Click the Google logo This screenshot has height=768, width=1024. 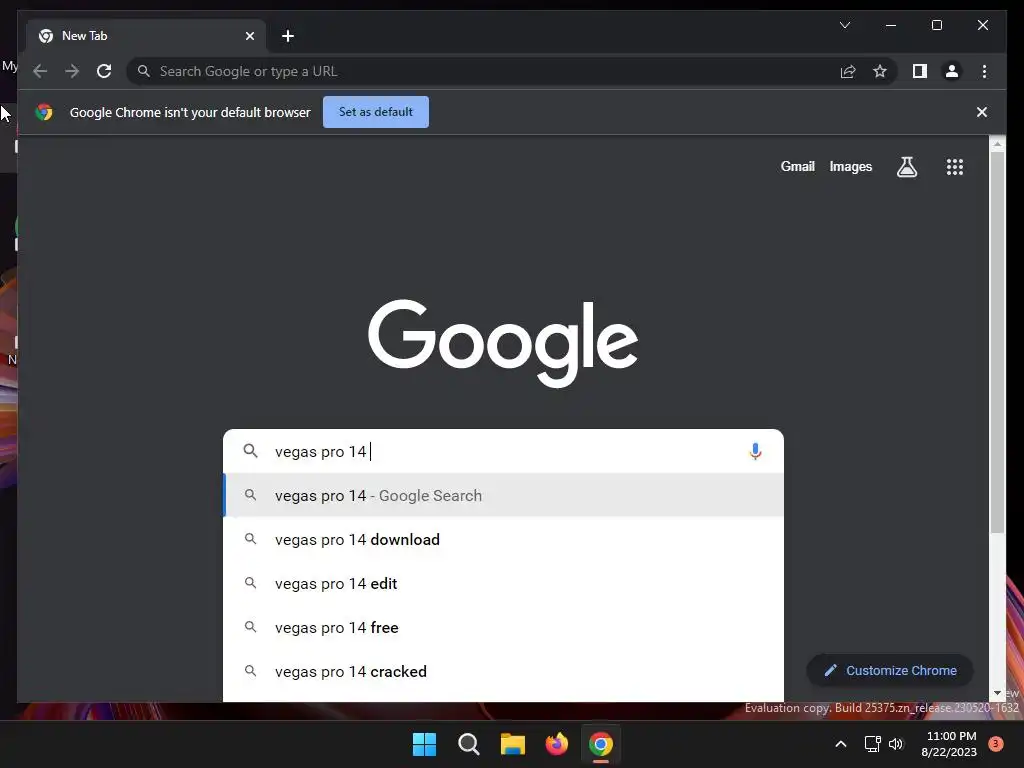(x=503, y=344)
